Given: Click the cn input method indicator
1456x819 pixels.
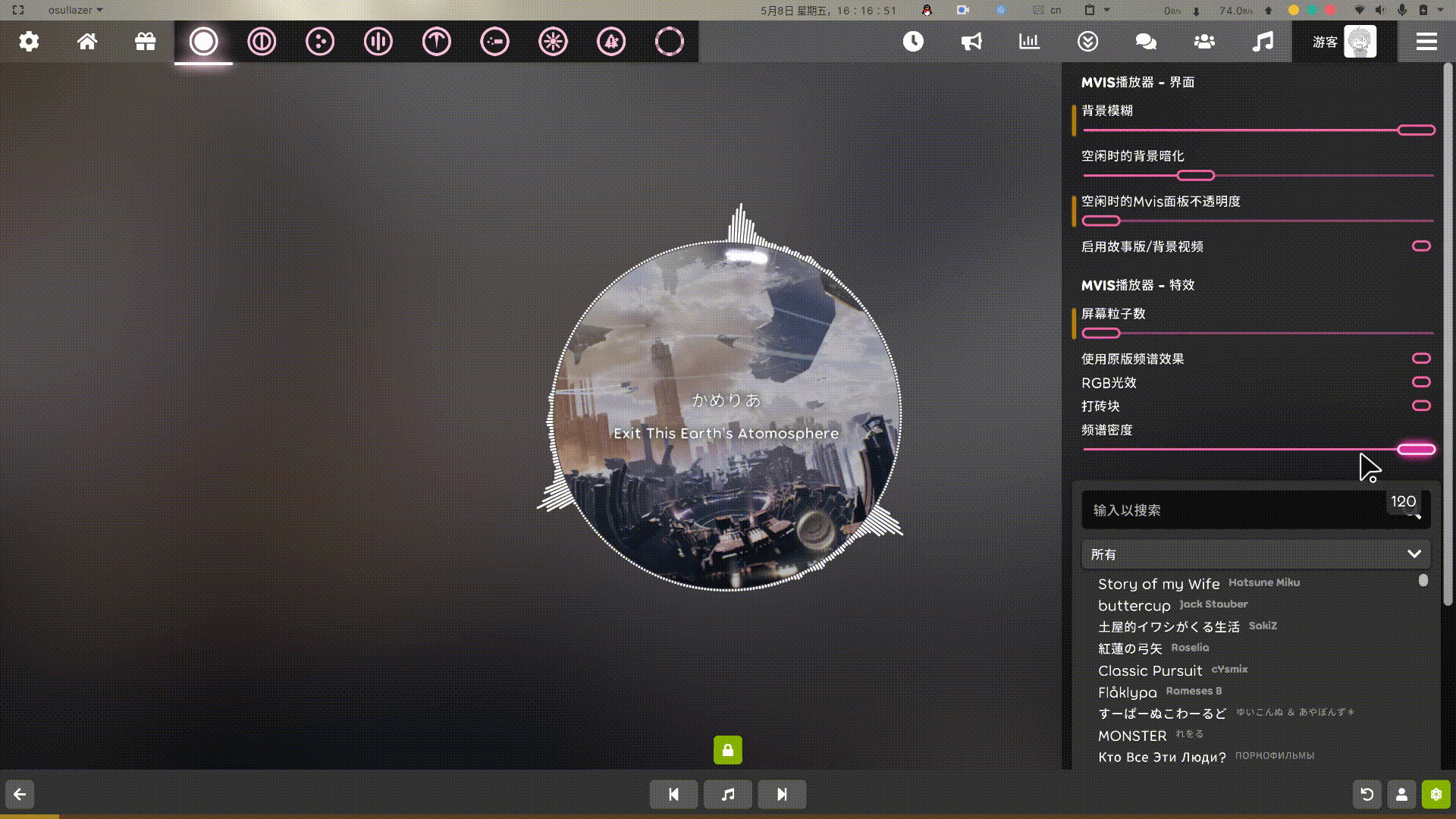Looking at the screenshot, I should tap(1056, 10).
